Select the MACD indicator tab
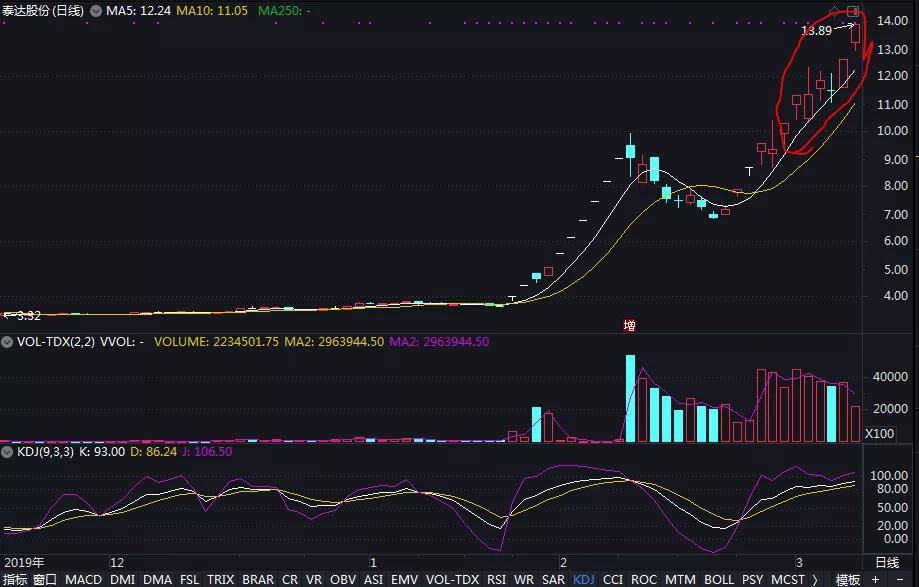Image resolution: width=919 pixels, height=587 pixels. pyautogui.click(x=84, y=579)
